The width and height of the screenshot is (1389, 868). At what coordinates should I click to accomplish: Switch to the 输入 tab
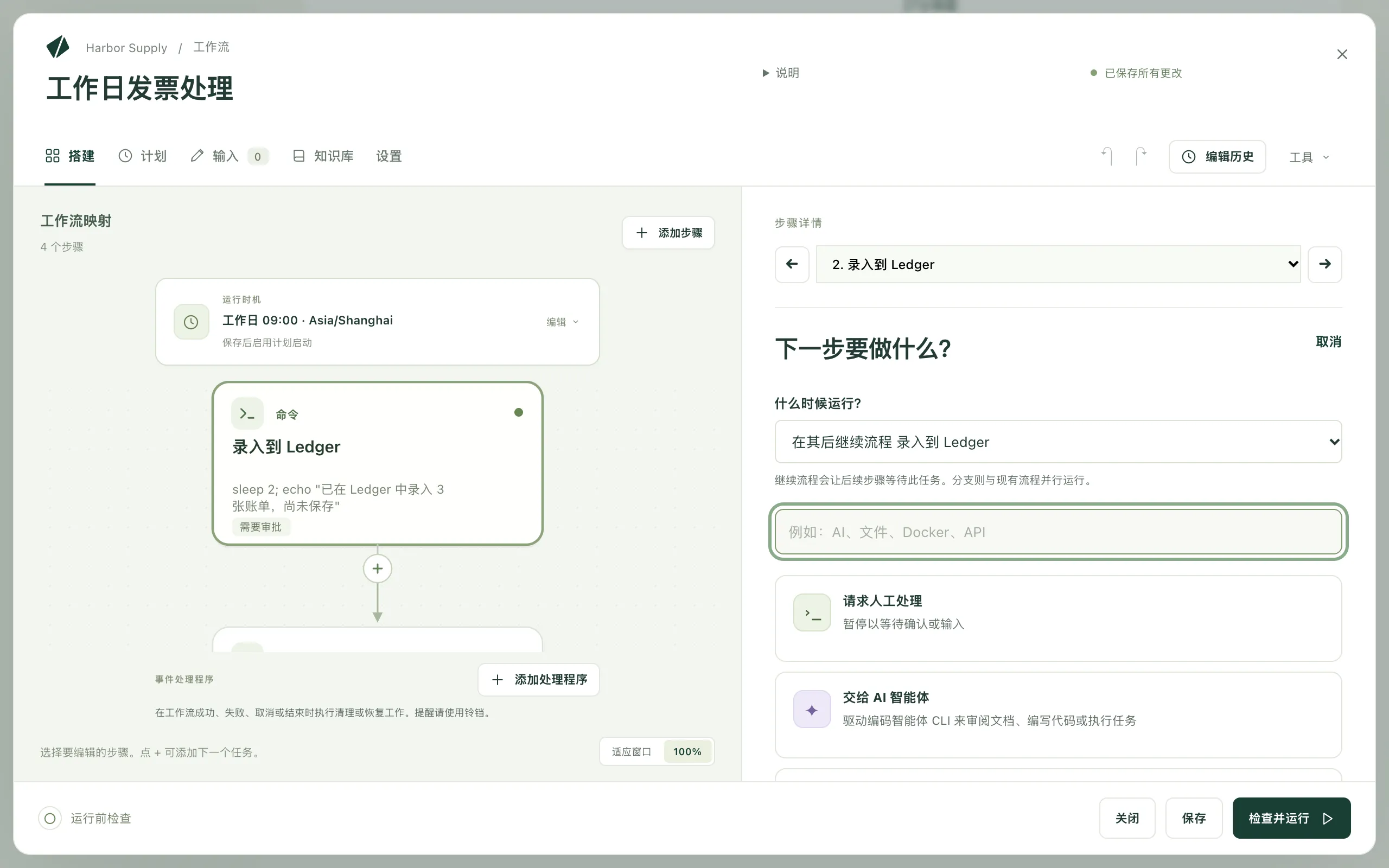[x=228, y=156]
